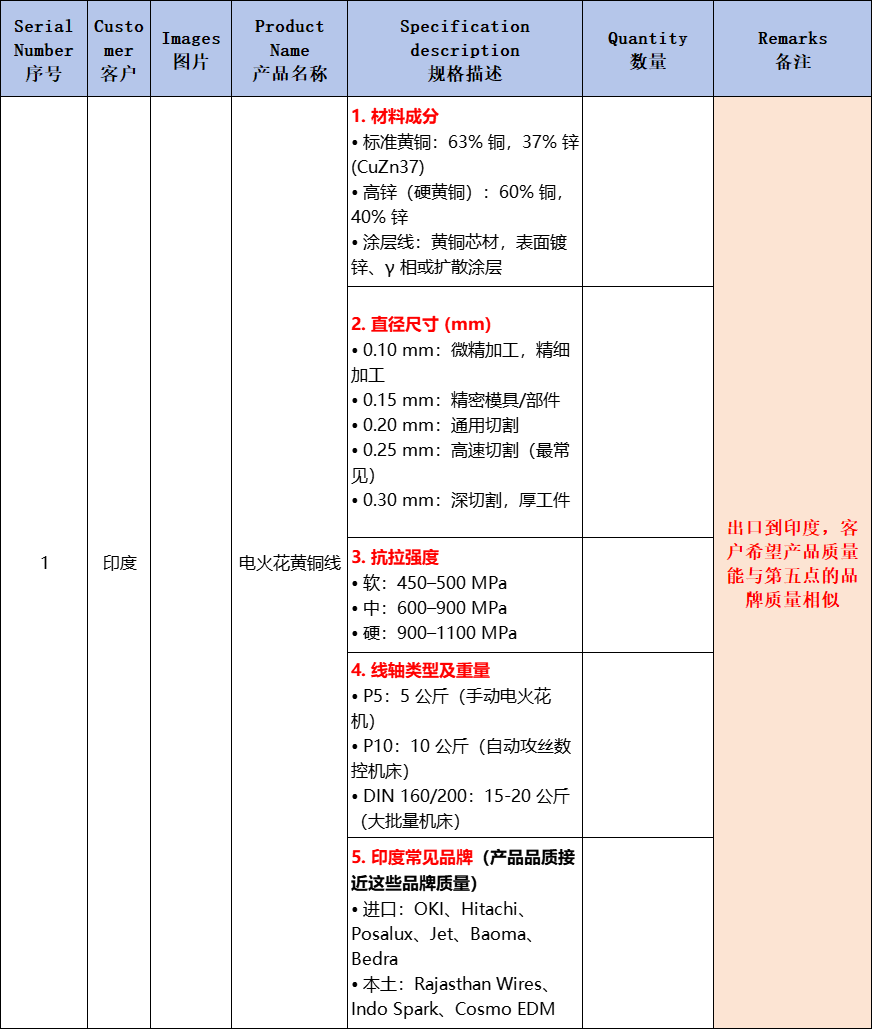Select the Quantity 数量 header cell
This screenshot has height=1029, width=872.
(647, 49)
